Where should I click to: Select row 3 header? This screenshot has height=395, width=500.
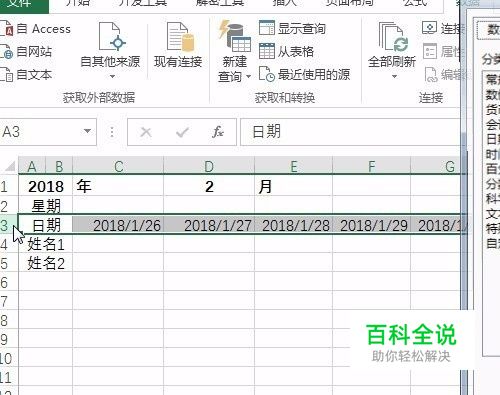tap(9, 225)
